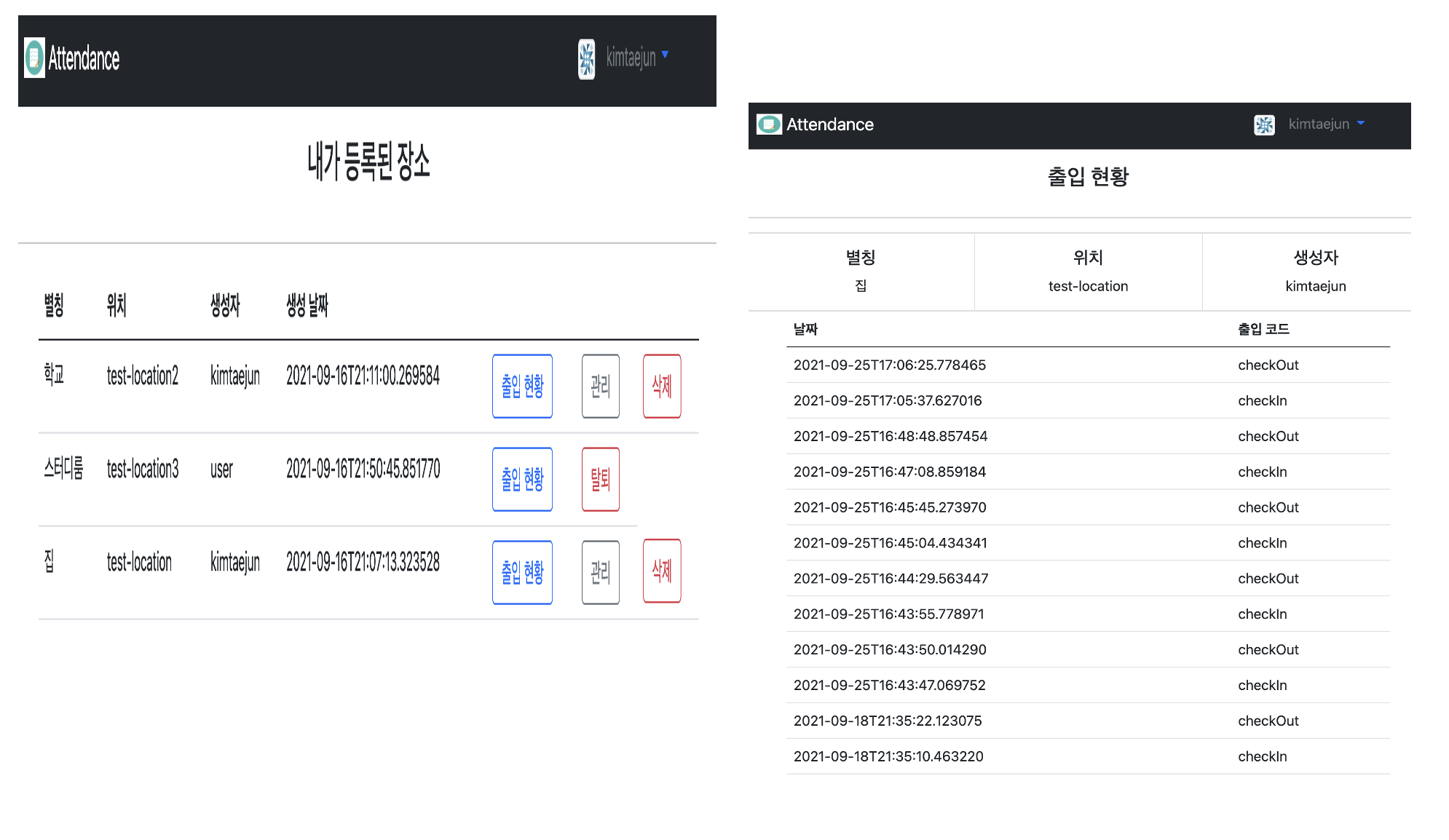Image resolution: width=1449 pixels, height=840 pixels.
Task: Delete the 집 location with 삭제
Action: click(661, 571)
